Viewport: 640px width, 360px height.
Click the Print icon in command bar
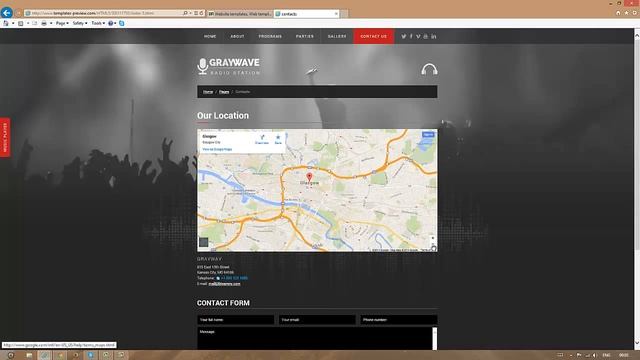(x=44, y=23)
